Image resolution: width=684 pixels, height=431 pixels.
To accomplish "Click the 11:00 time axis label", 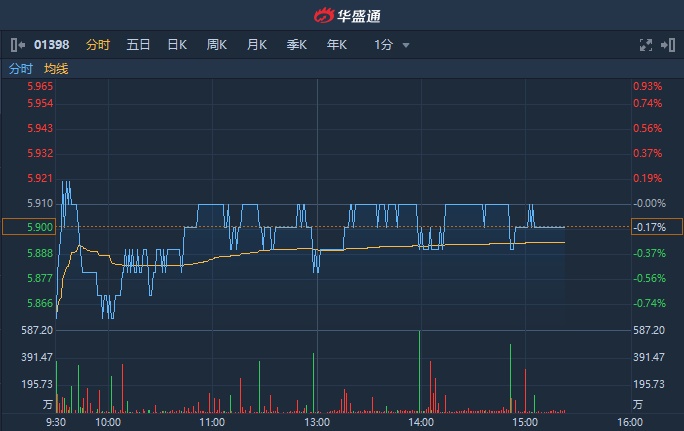I will click(x=212, y=422).
